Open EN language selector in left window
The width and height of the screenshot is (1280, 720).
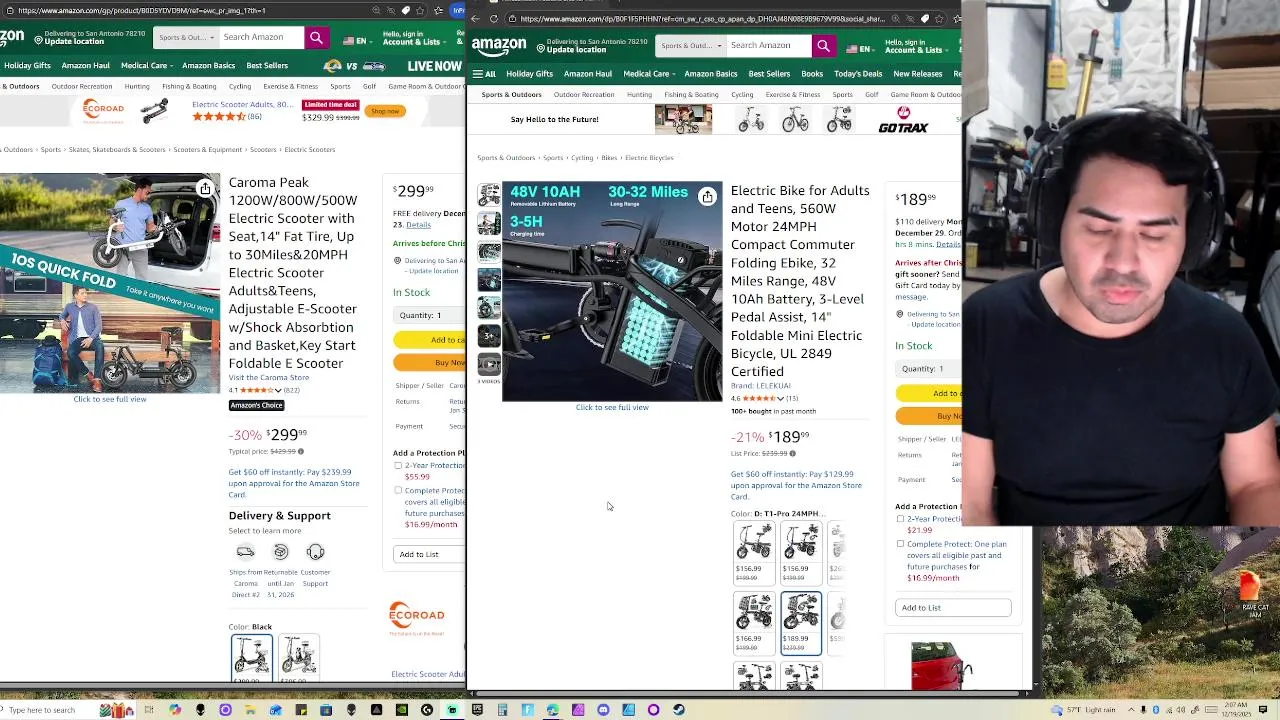pyautogui.click(x=355, y=41)
